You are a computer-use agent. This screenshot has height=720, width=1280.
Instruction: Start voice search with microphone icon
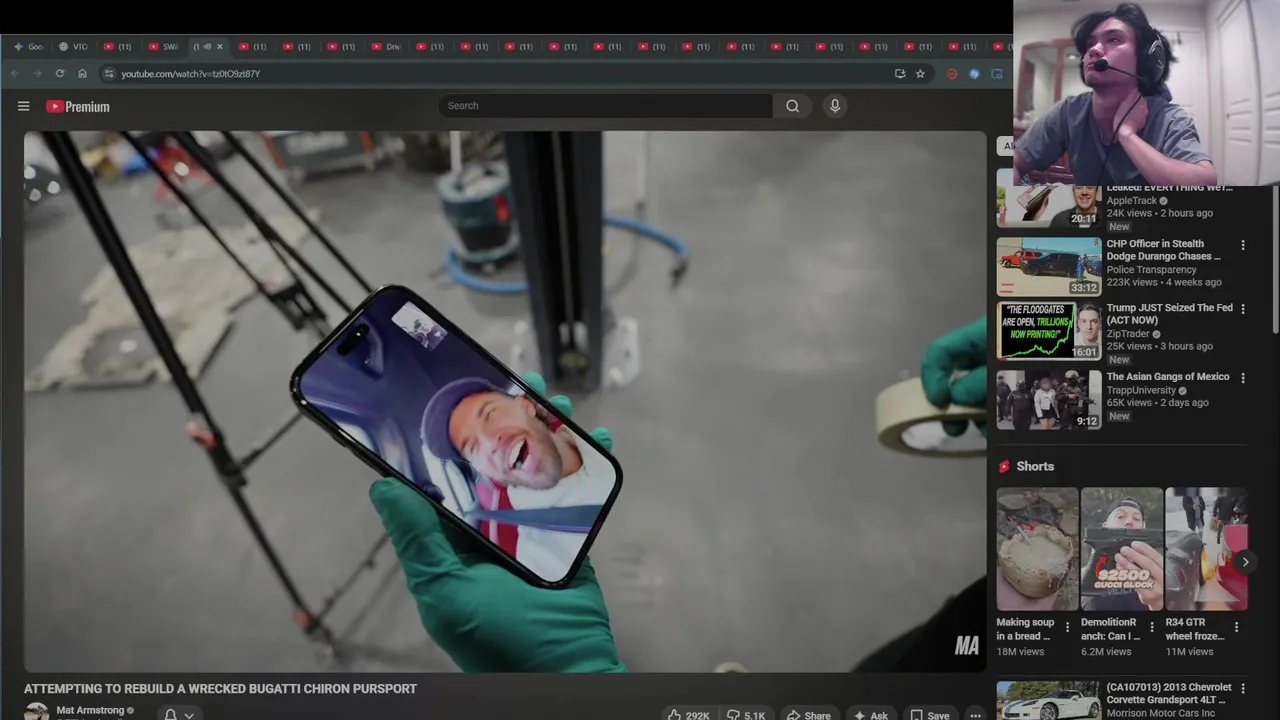(x=835, y=106)
